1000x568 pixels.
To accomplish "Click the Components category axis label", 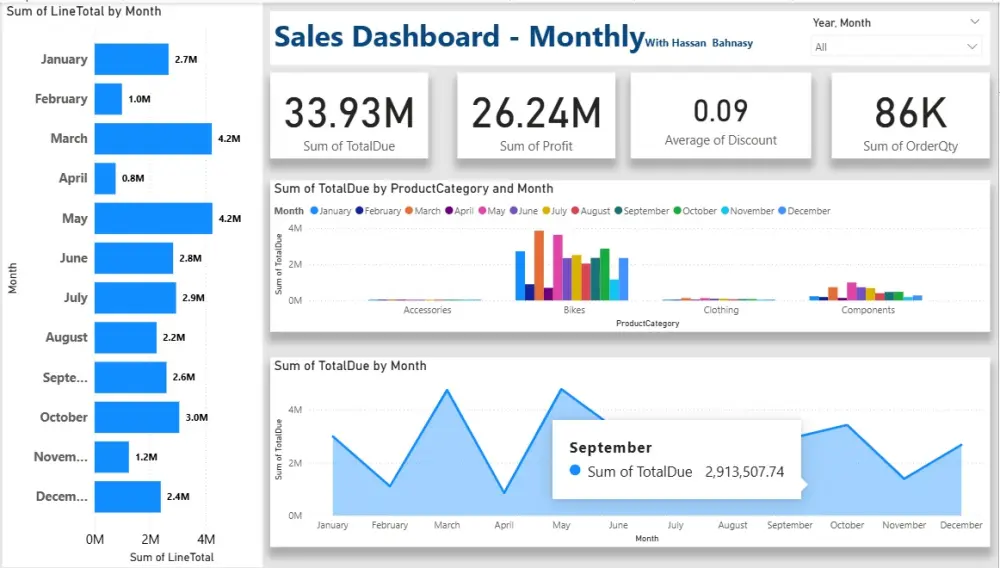I will tap(868, 310).
